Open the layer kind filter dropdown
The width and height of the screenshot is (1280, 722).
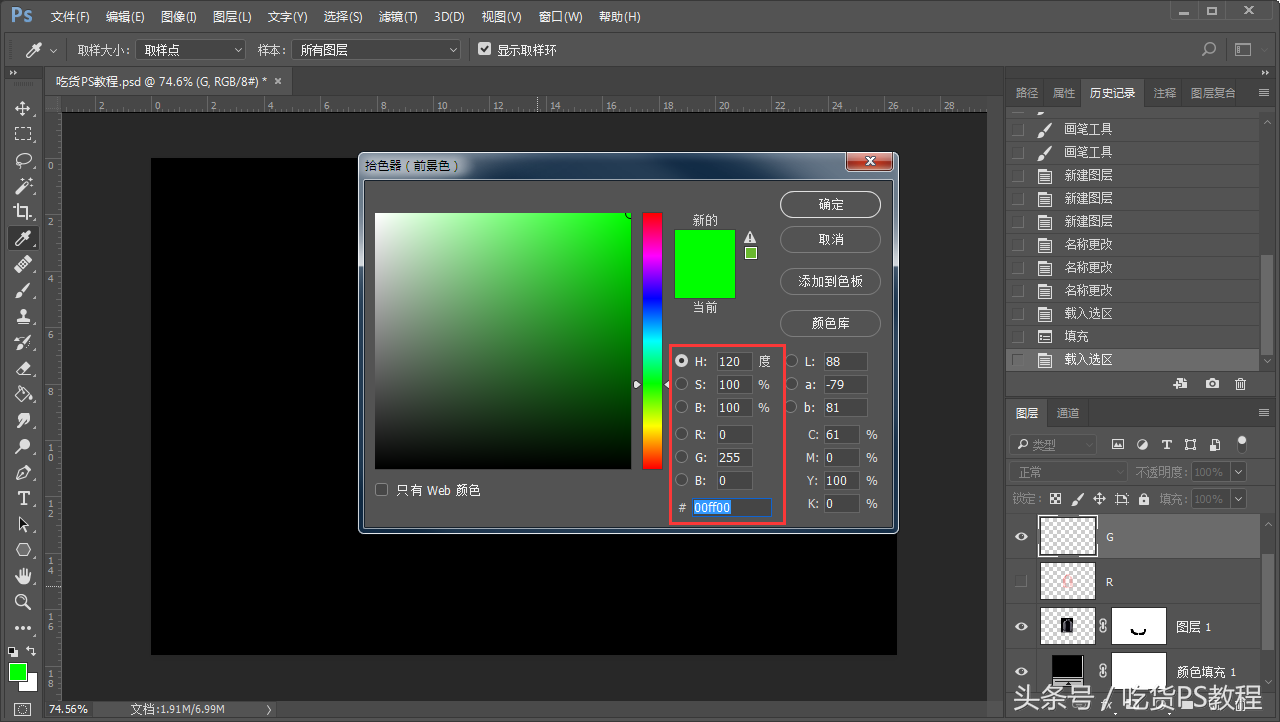coord(1055,444)
